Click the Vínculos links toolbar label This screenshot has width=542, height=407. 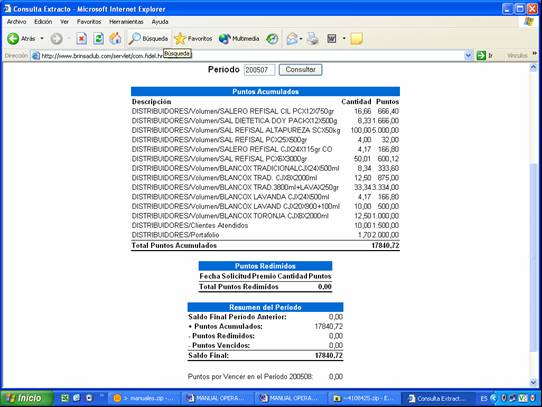tap(517, 55)
